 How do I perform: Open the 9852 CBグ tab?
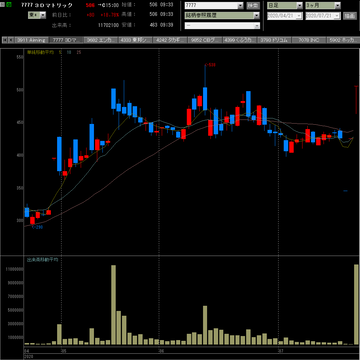point(204,40)
